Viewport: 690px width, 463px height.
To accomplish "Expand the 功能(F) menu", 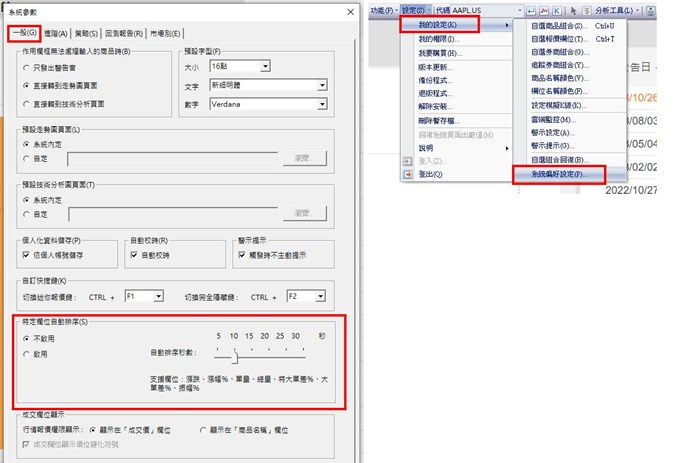I will pos(384,11).
